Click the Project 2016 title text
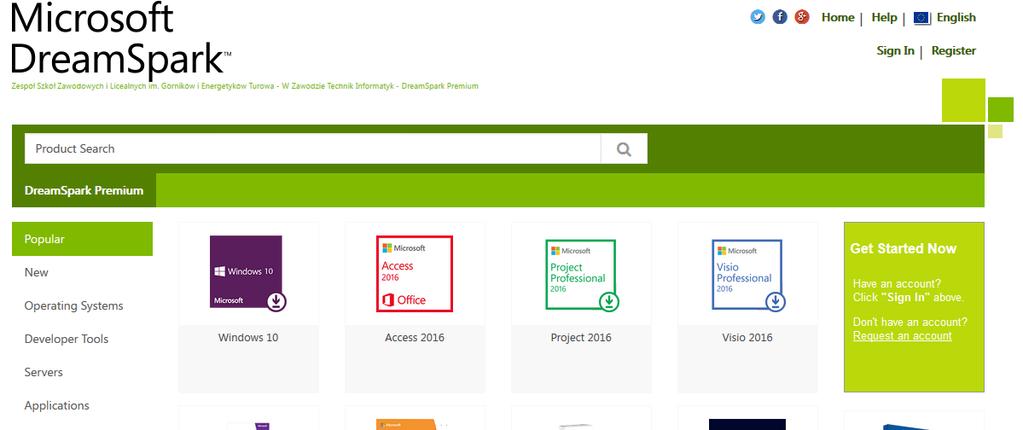 coord(581,337)
